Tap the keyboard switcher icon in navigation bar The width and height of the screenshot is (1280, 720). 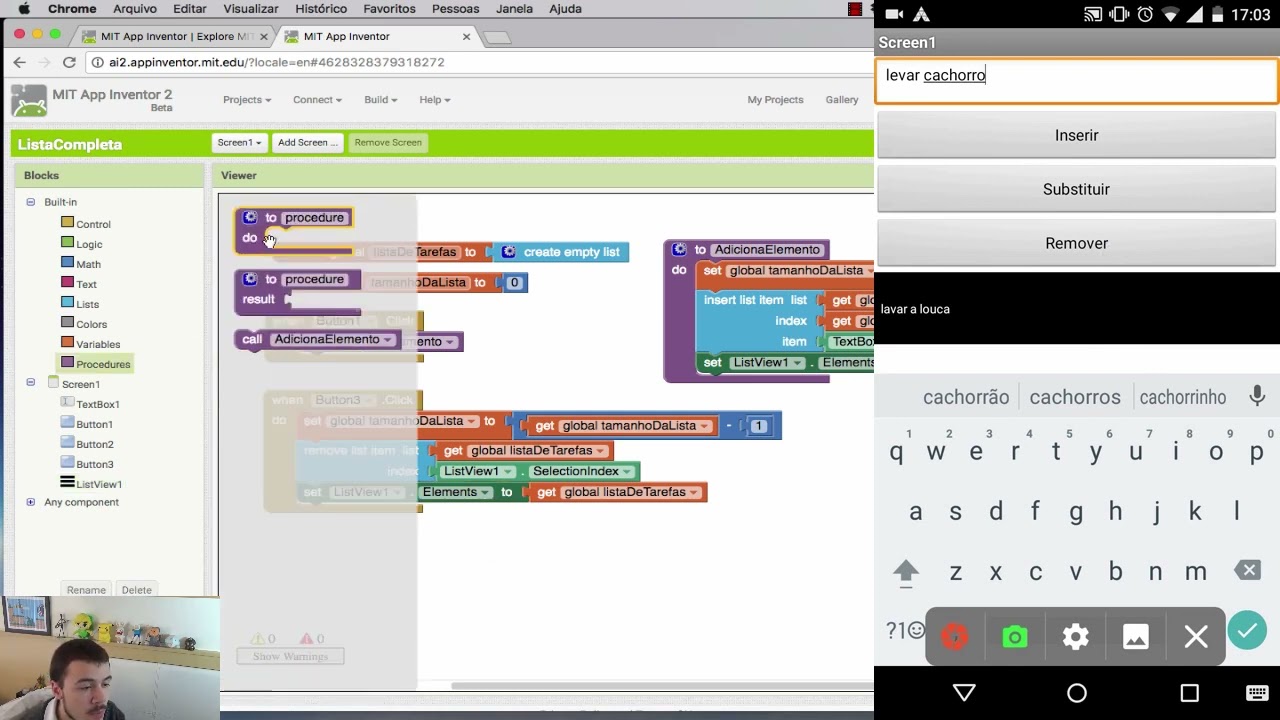tap(1257, 693)
